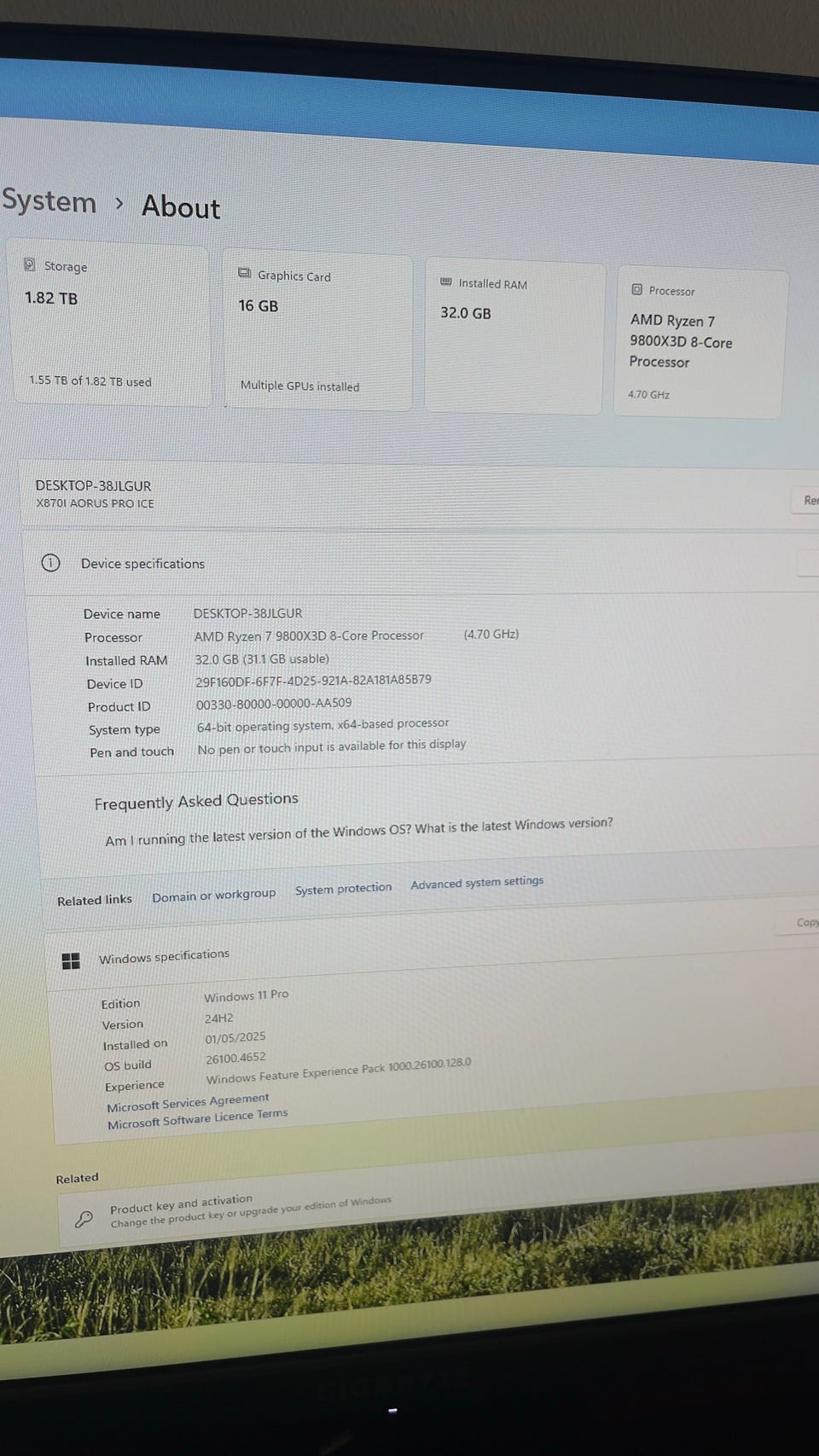Click the Processor card CPU icon
Viewport: 819px width, 1456px height.
(636, 290)
